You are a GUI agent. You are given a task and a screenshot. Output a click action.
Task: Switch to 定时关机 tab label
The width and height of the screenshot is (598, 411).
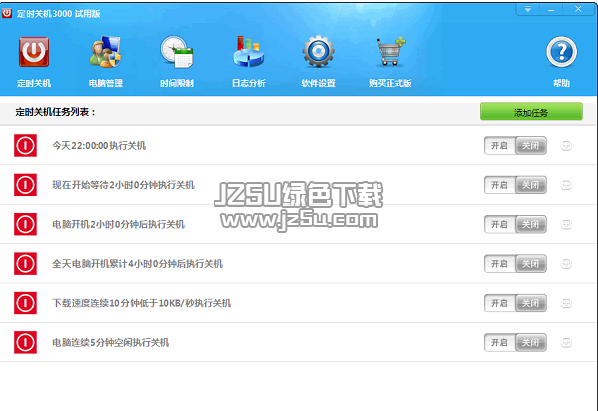(x=34, y=83)
